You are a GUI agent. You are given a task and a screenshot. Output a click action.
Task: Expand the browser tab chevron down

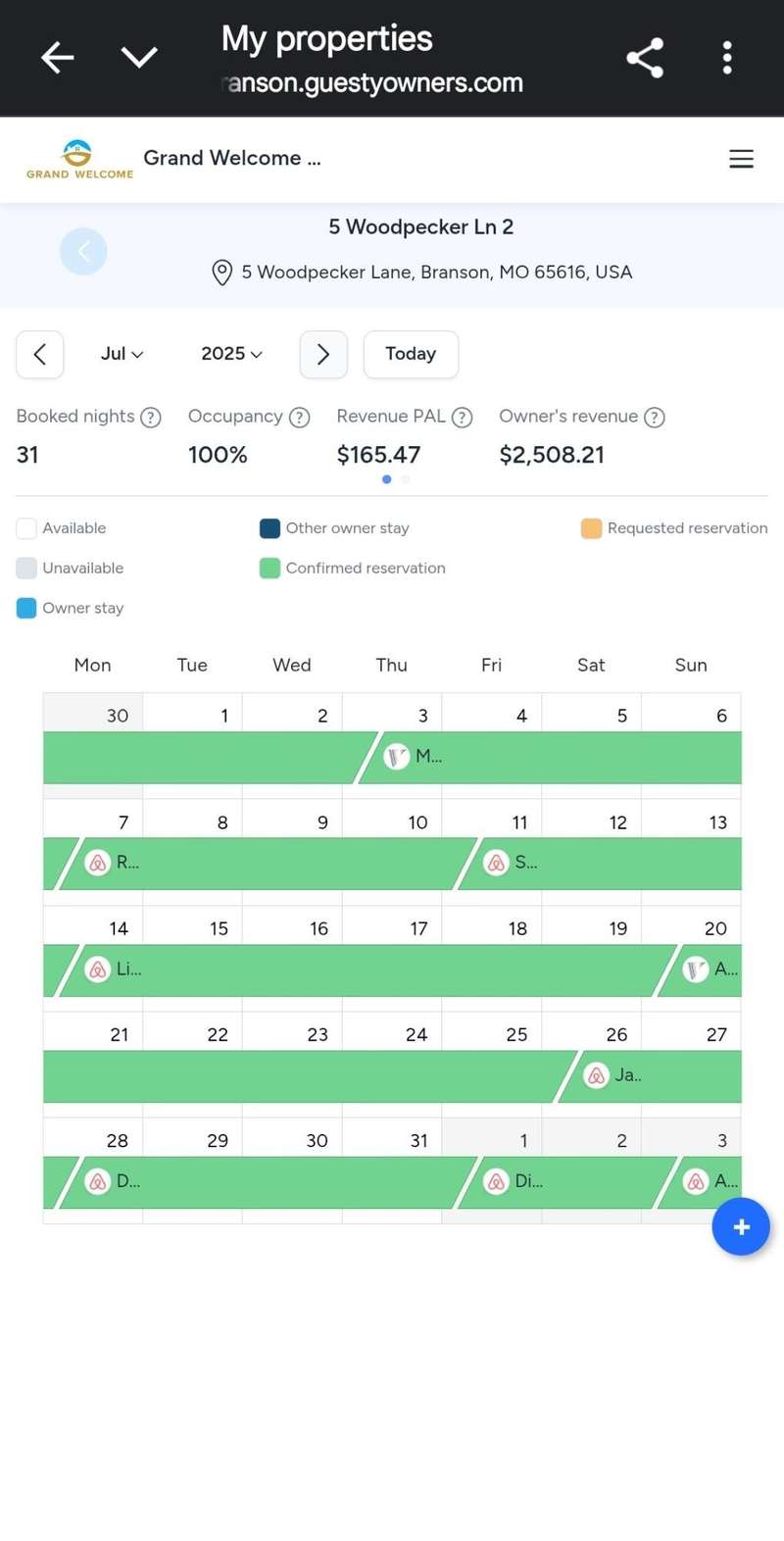pos(139,58)
